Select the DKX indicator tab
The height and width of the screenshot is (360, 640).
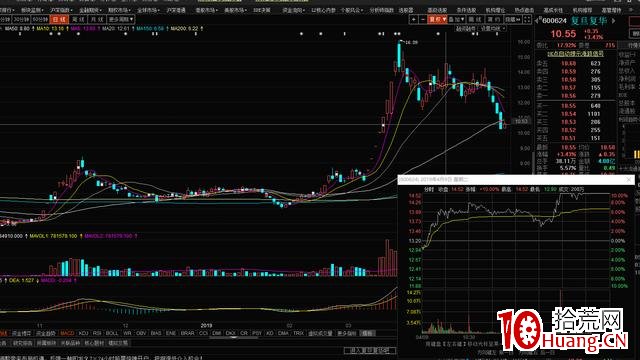[x=231, y=333]
